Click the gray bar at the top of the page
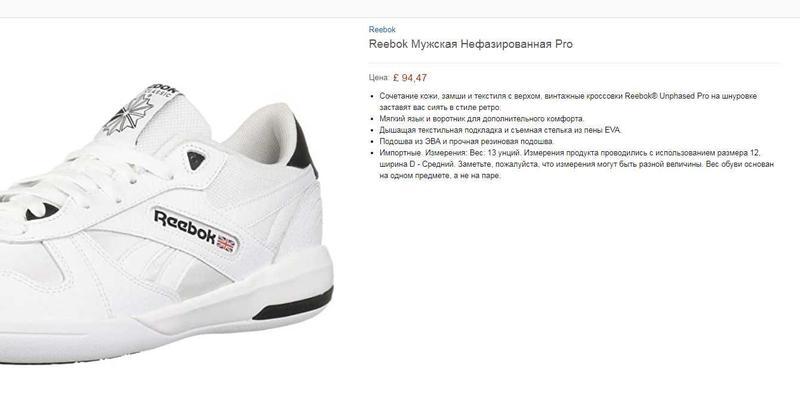Image resolution: width=800 pixels, height=413 pixels. click(x=400, y=8)
